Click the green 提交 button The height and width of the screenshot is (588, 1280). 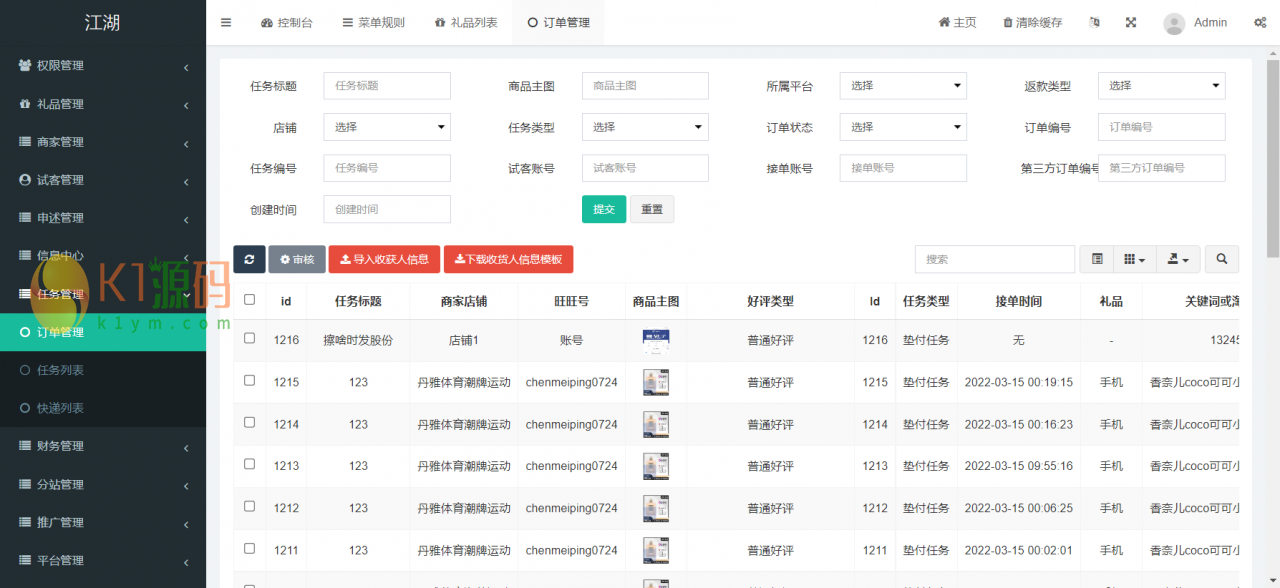coord(603,209)
